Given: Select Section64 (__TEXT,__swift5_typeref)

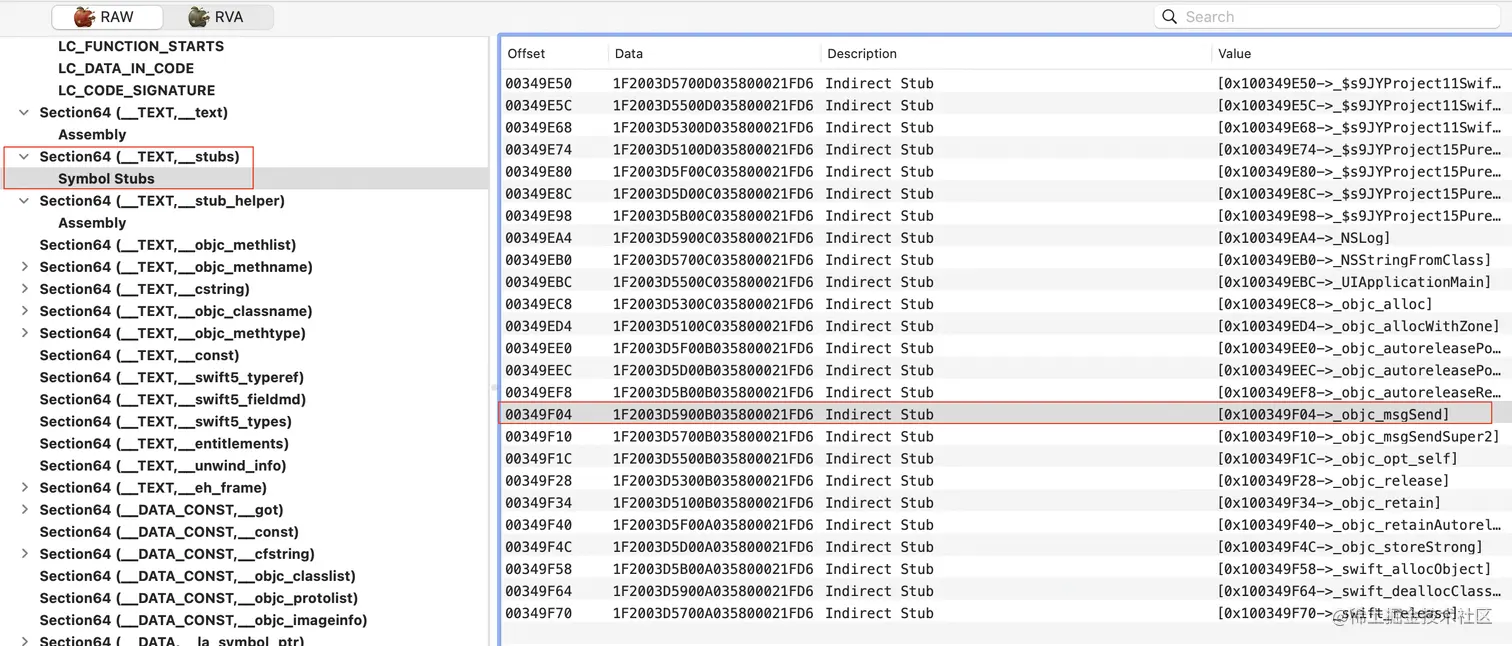Looking at the screenshot, I should pos(172,377).
